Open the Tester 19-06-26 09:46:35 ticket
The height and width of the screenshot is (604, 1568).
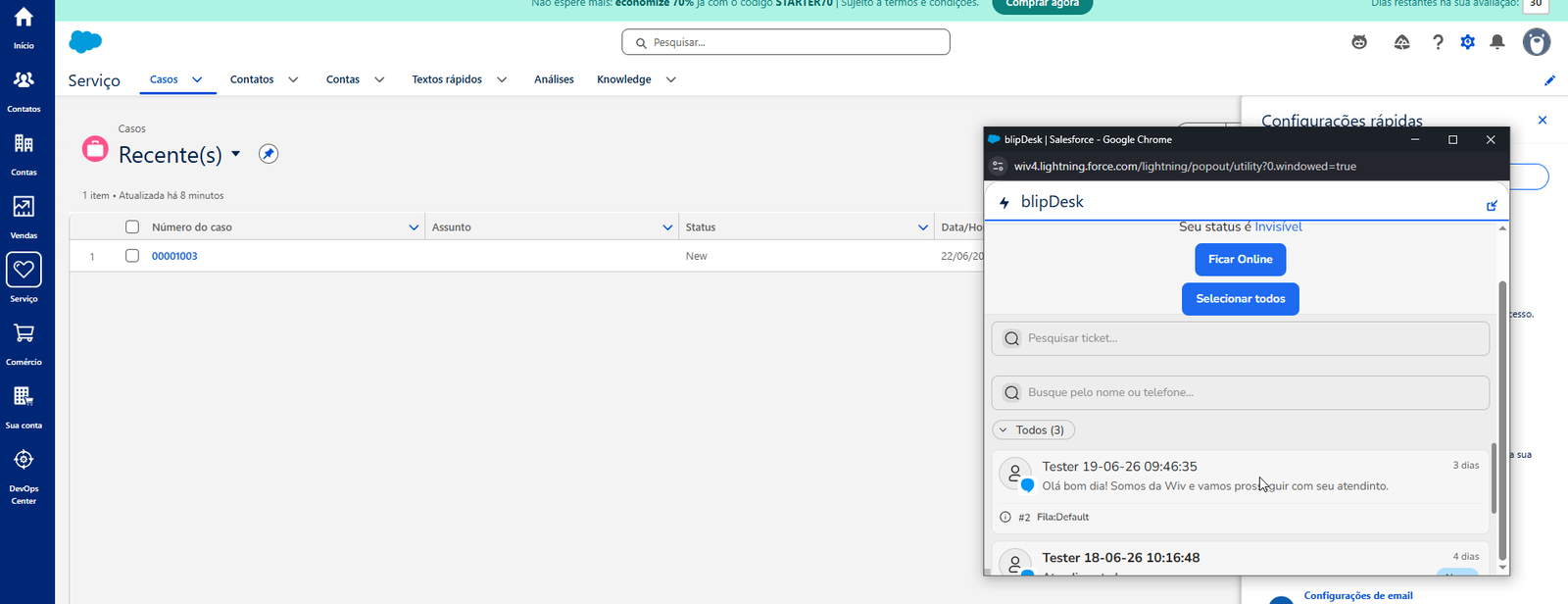tap(1241, 492)
